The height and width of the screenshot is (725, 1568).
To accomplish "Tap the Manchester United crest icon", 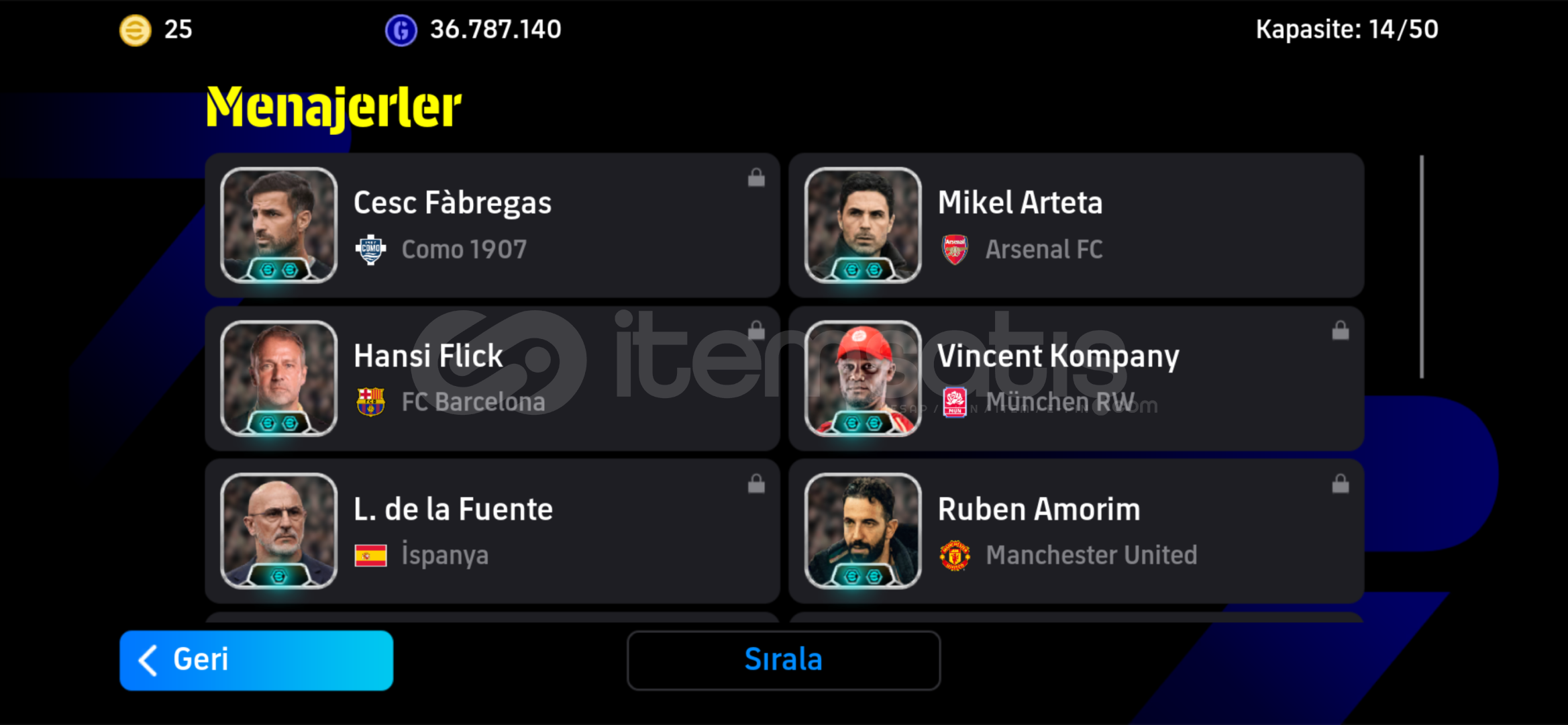I will (955, 555).
